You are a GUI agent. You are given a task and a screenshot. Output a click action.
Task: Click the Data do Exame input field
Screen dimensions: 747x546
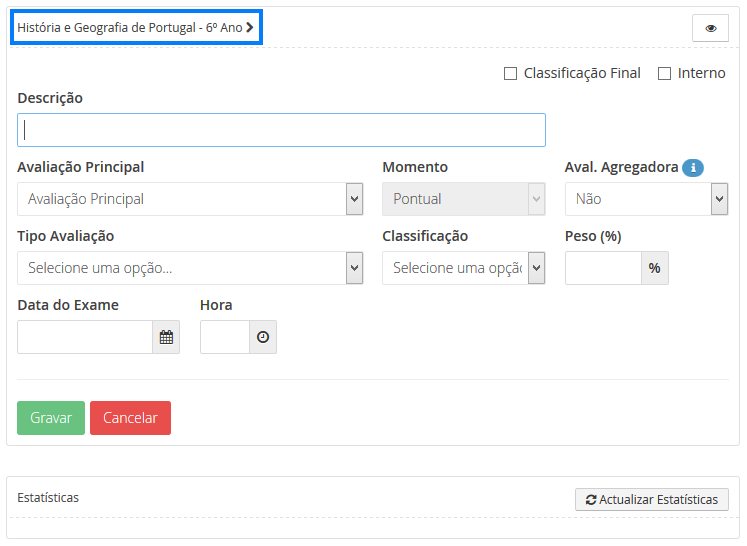(x=85, y=338)
